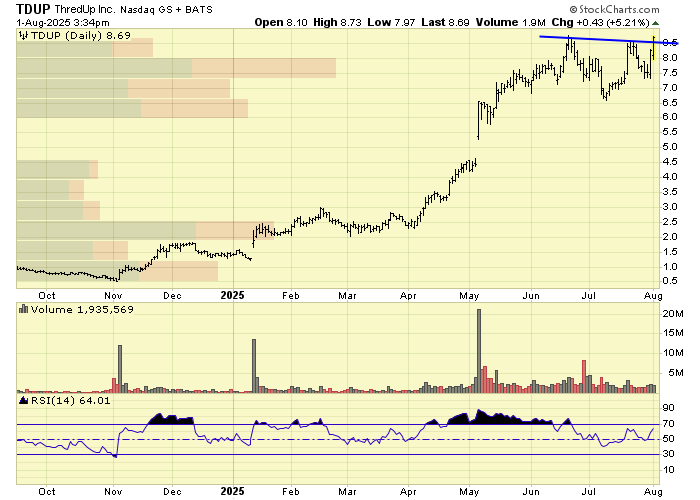Viewport: 700px width, 500px height.
Task: Click the Jul label under the price panel
Action: (x=588, y=296)
